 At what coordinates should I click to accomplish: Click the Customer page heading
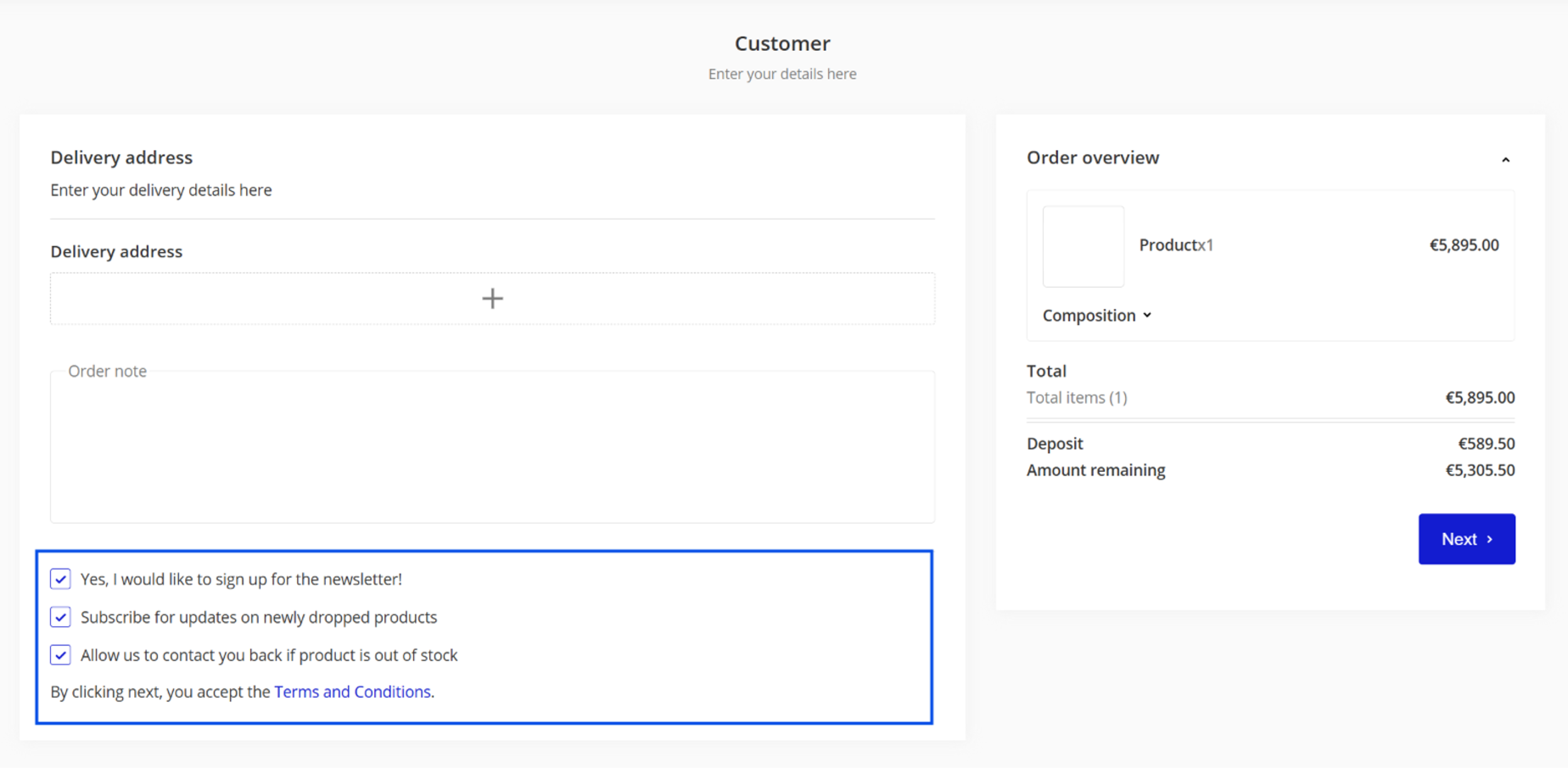782,43
